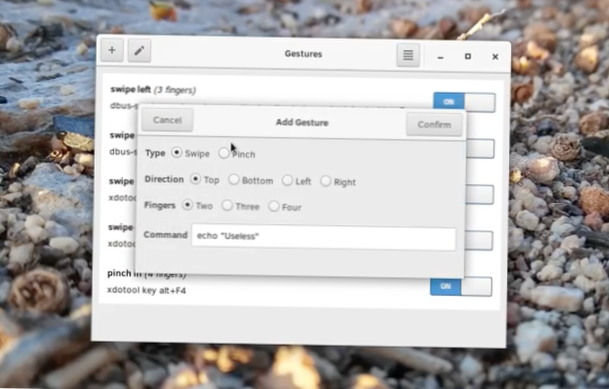Select the 'swipe left (3 fingers)' row text
This screenshot has width=609, height=389.
pos(153,90)
